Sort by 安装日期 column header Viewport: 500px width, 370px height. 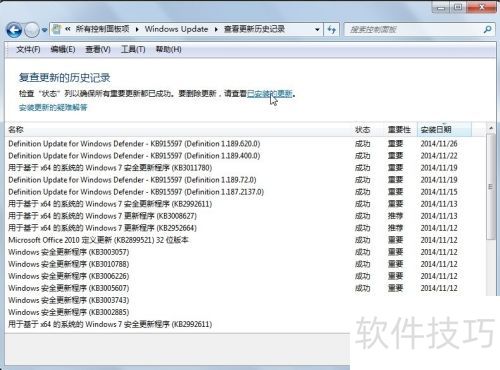pyautogui.click(x=444, y=130)
